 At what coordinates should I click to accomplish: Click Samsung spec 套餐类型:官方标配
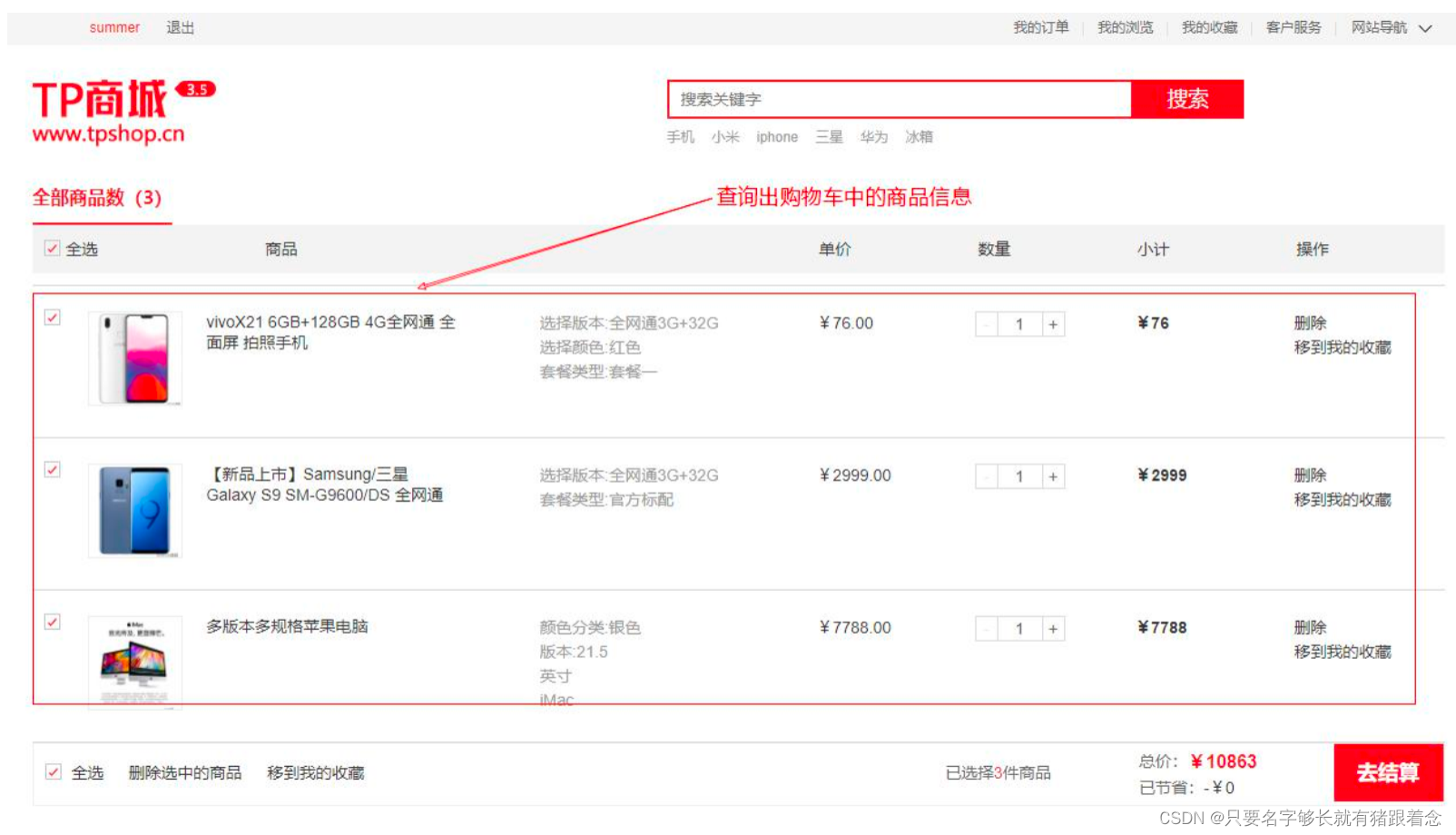pos(606,500)
